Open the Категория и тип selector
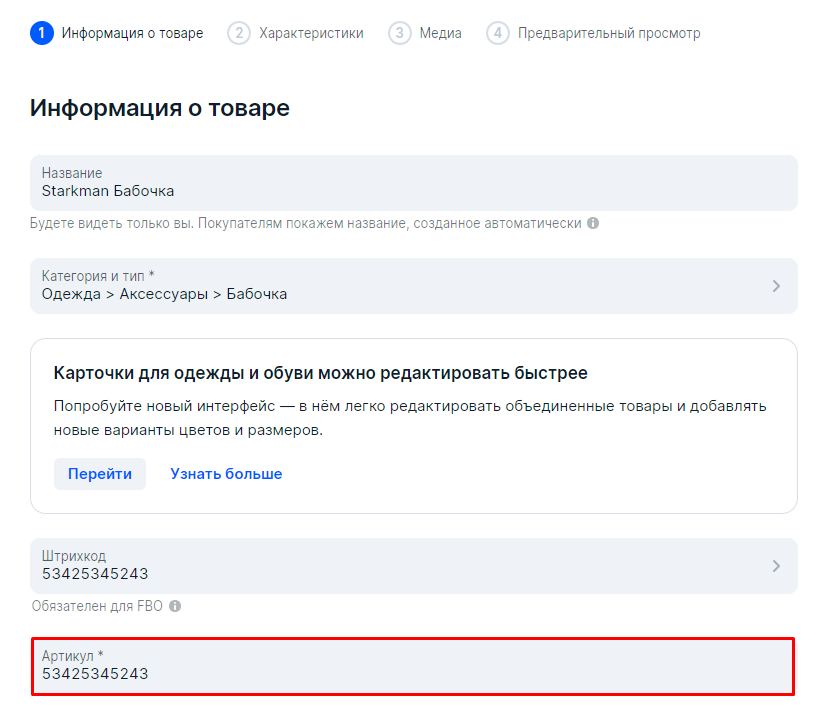The width and height of the screenshot is (838, 713). pyautogui.click(x=414, y=286)
